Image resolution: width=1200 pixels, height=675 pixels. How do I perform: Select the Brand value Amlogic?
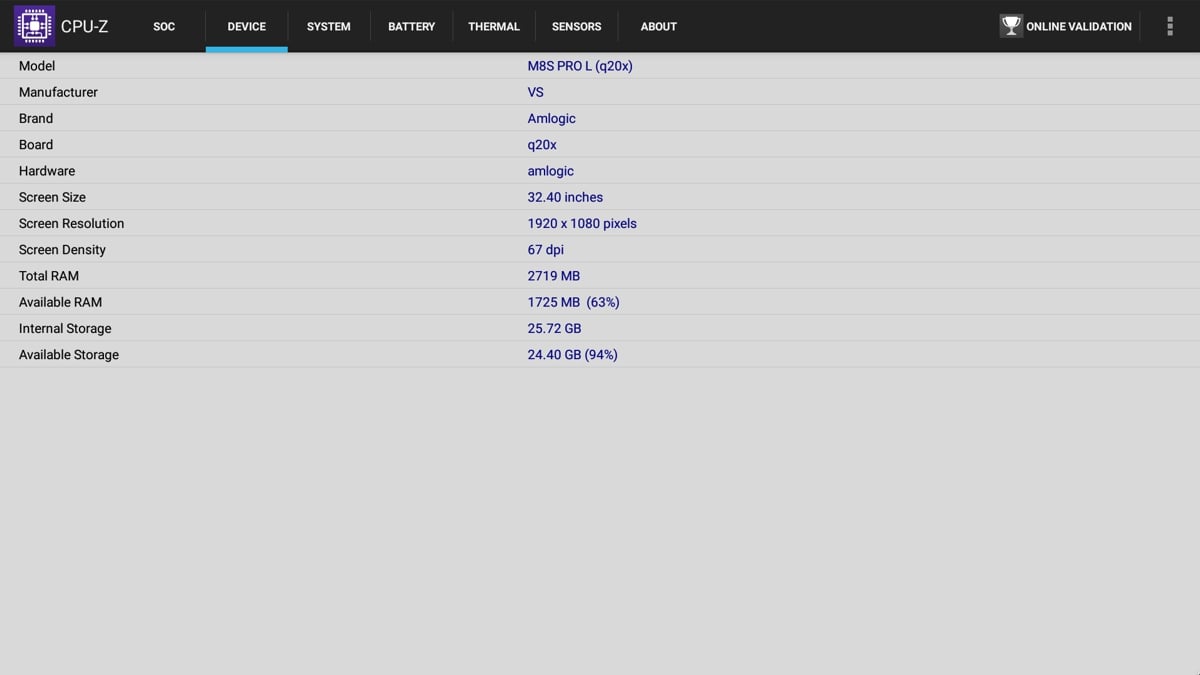[x=551, y=118]
